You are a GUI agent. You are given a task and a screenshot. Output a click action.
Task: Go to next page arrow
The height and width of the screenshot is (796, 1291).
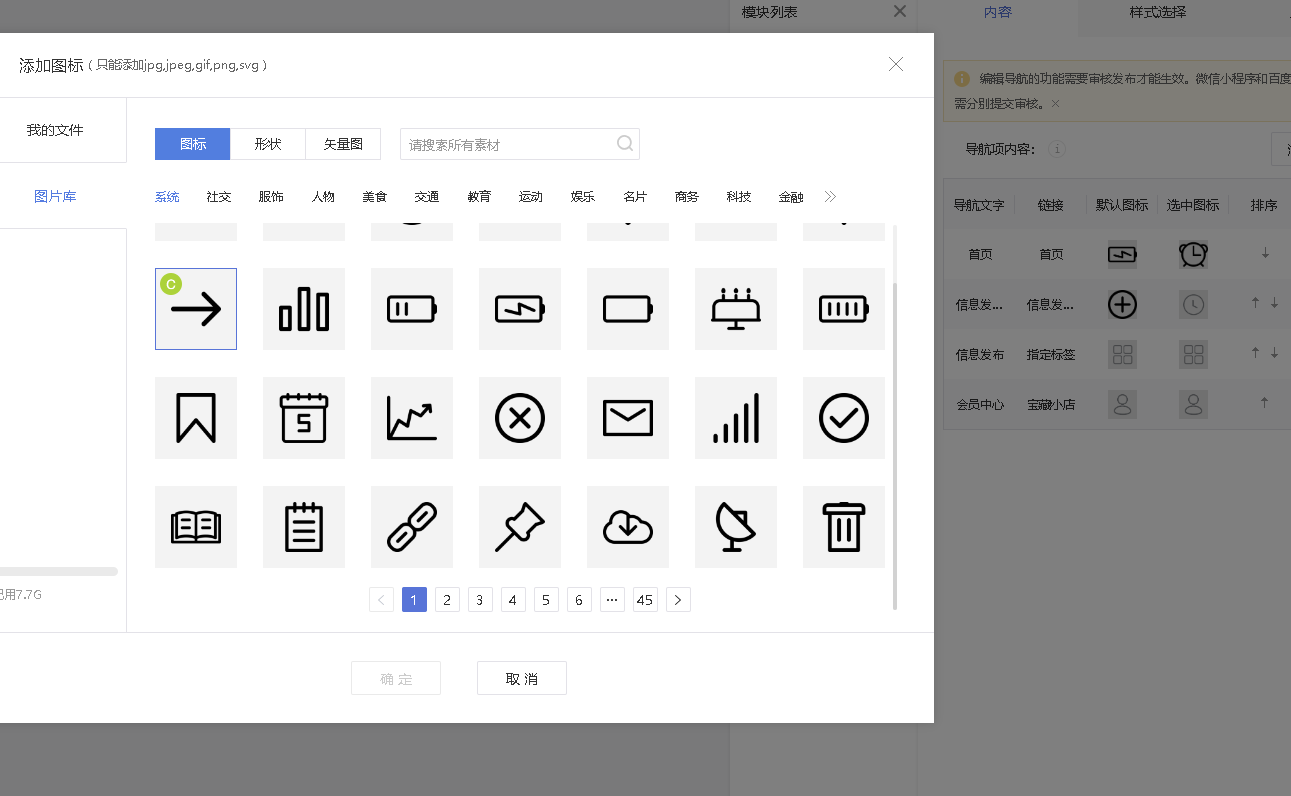point(678,600)
